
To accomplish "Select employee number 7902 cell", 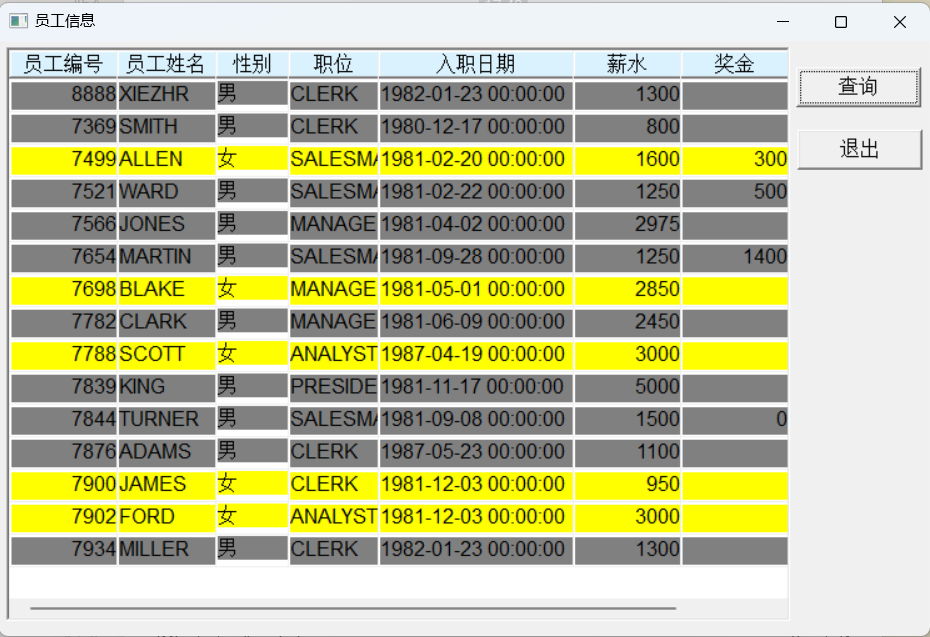I will (x=64, y=518).
